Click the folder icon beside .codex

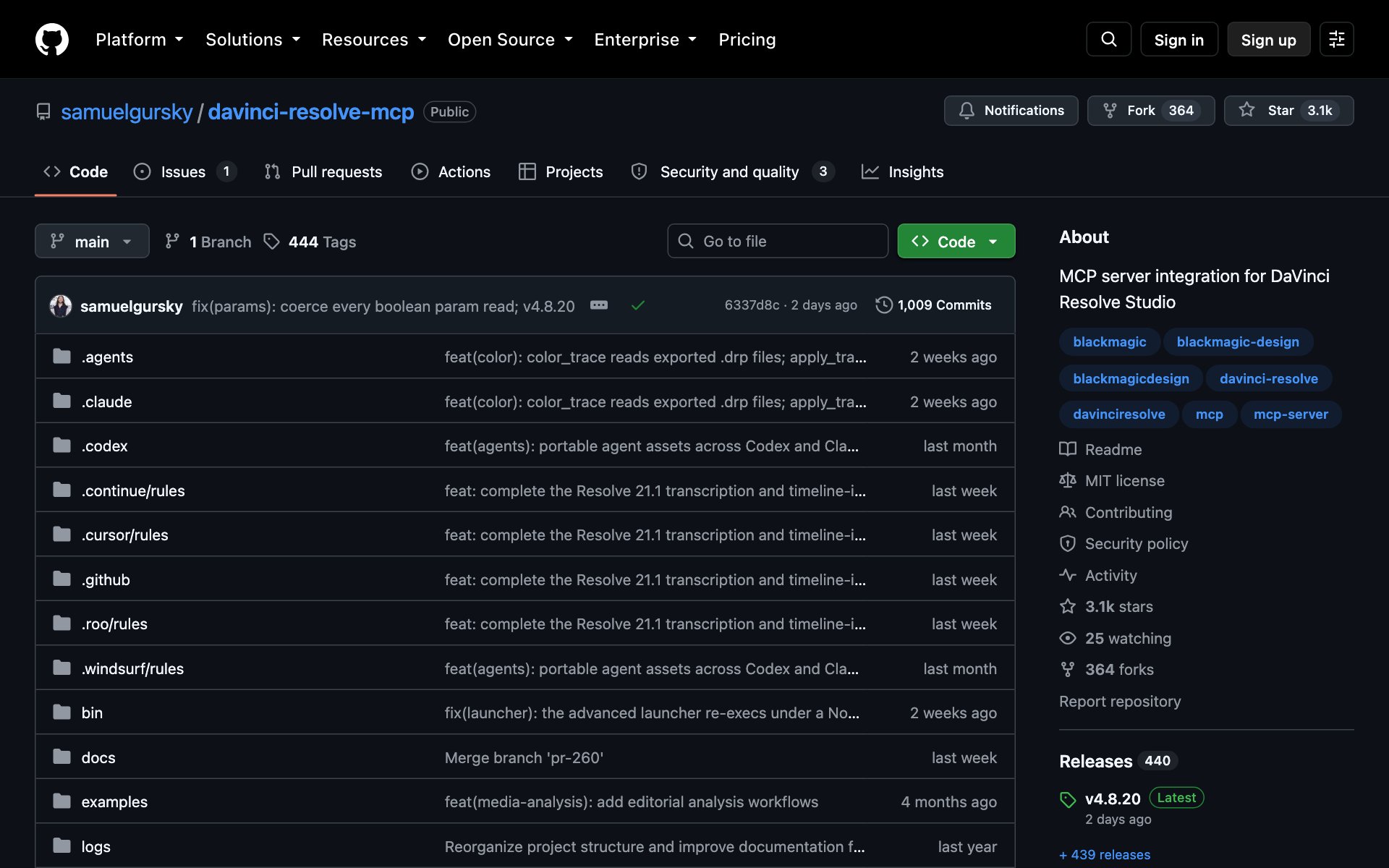click(62, 445)
